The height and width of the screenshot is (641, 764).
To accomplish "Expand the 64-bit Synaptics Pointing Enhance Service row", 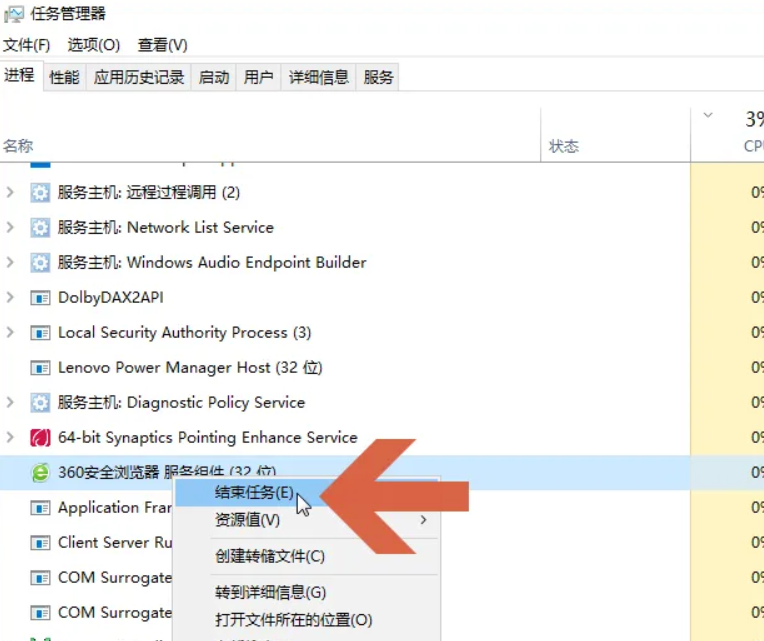I will 10,437.
